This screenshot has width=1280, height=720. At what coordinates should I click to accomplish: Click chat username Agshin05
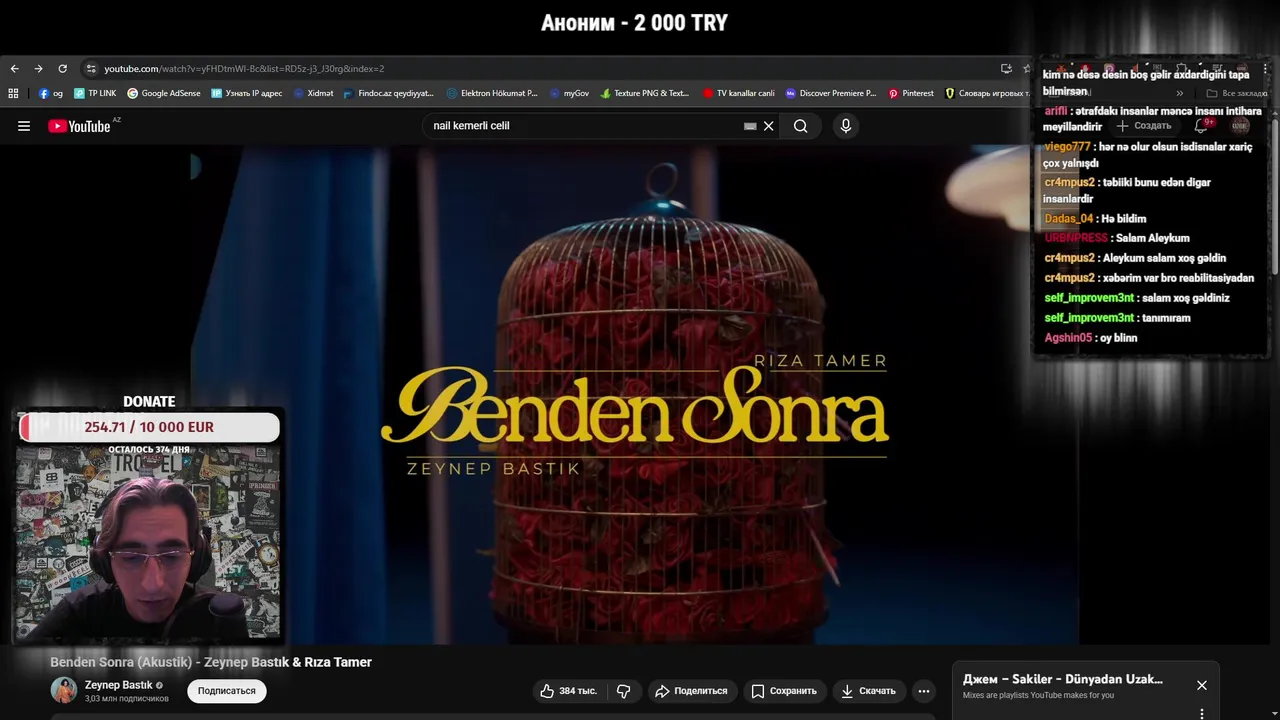point(1068,338)
